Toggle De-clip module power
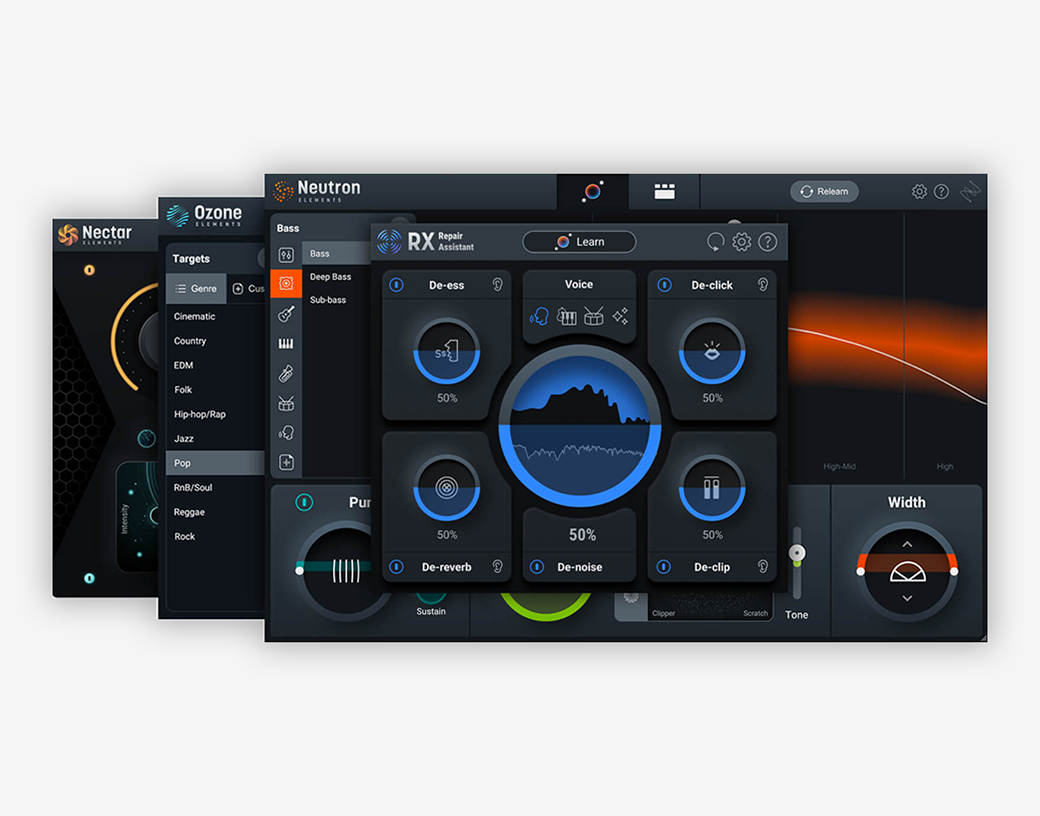 tap(663, 567)
